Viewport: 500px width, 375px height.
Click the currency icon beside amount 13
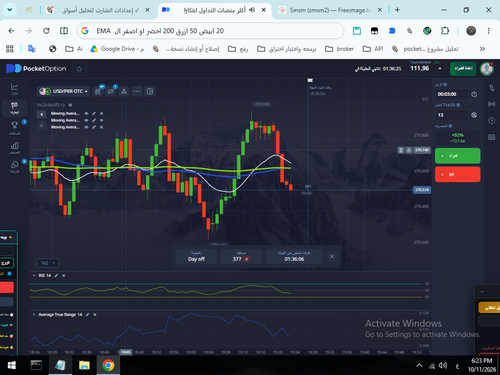tap(474, 115)
